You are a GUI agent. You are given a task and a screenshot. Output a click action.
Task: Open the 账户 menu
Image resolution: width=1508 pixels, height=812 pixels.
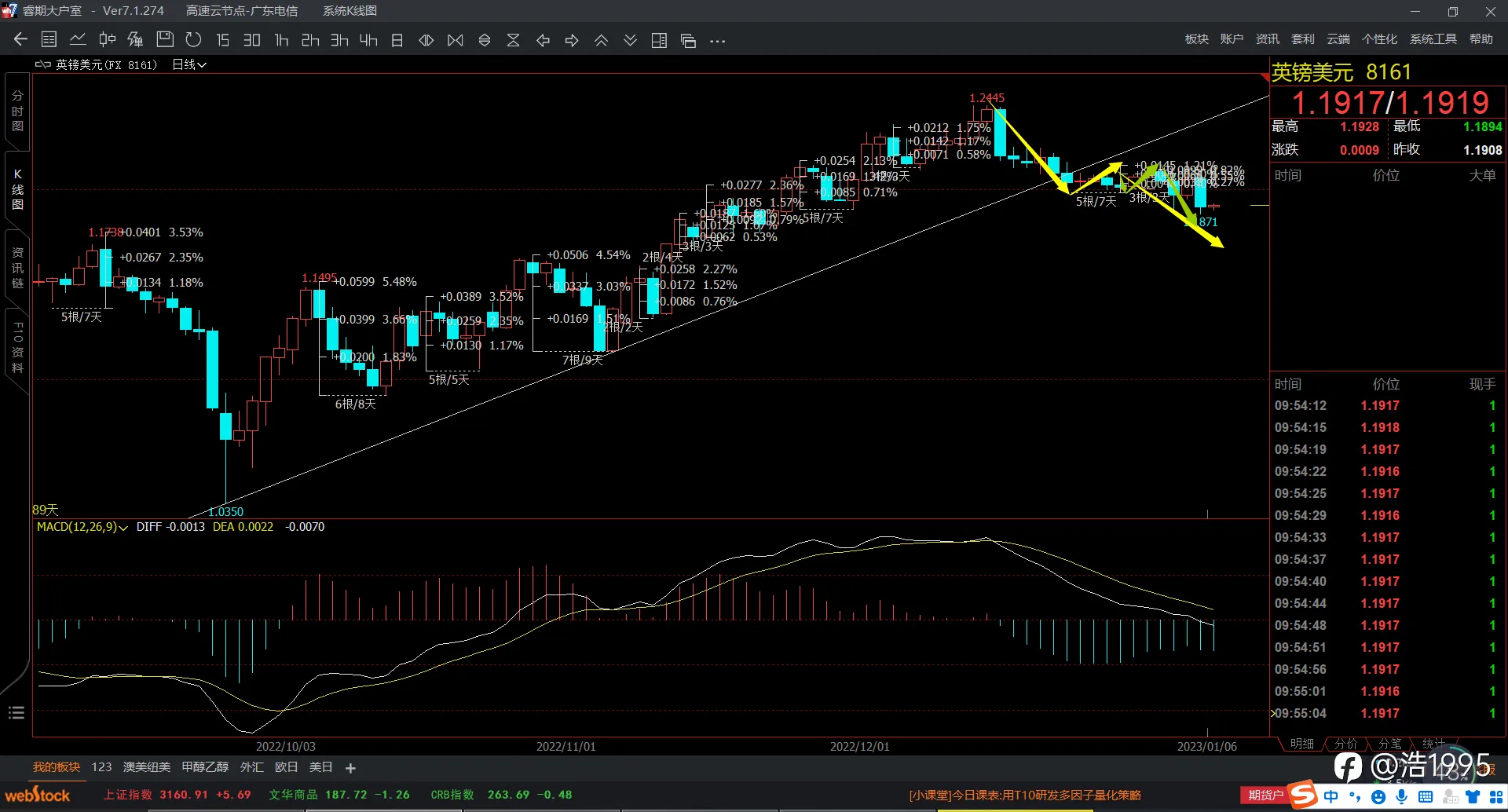[1232, 39]
